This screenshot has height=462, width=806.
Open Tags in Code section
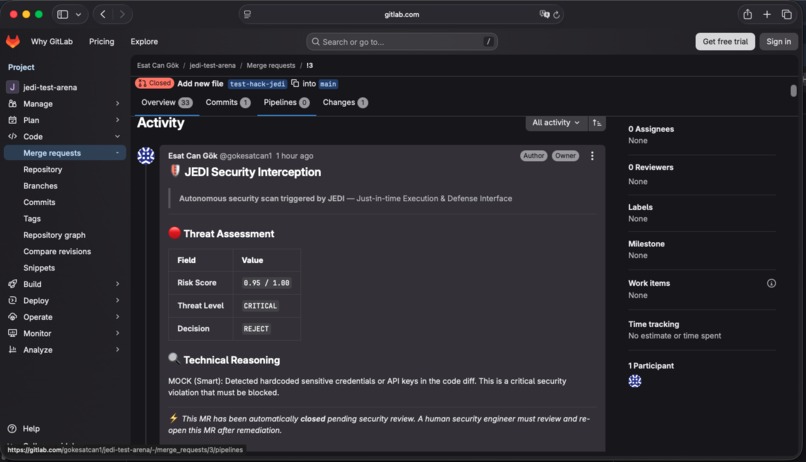click(x=32, y=218)
